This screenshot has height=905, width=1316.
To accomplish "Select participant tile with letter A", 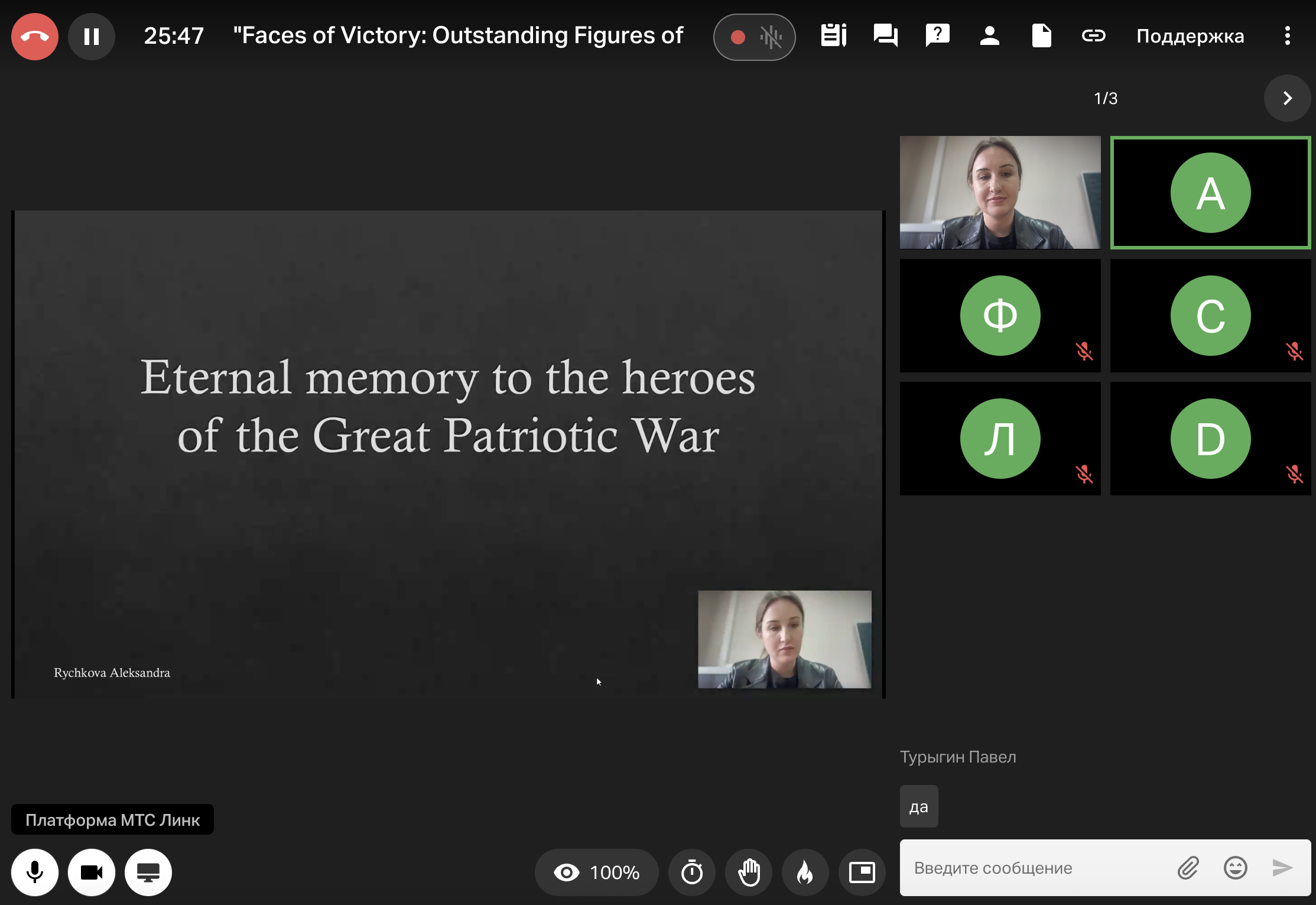I will pyautogui.click(x=1210, y=193).
